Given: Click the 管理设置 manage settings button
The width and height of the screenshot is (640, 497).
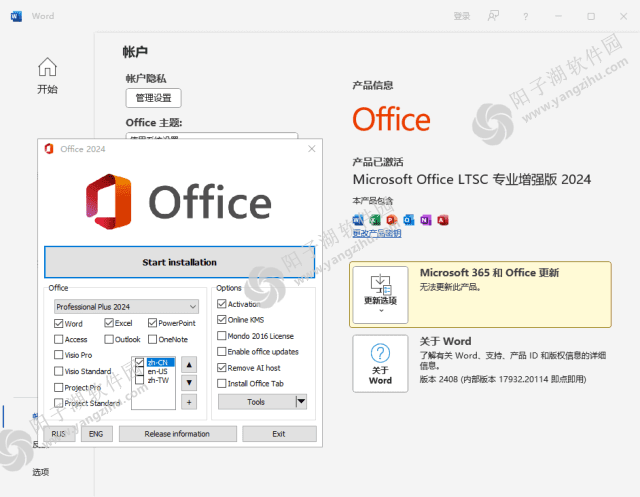Looking at the screenshot, I should click(153, 98).
